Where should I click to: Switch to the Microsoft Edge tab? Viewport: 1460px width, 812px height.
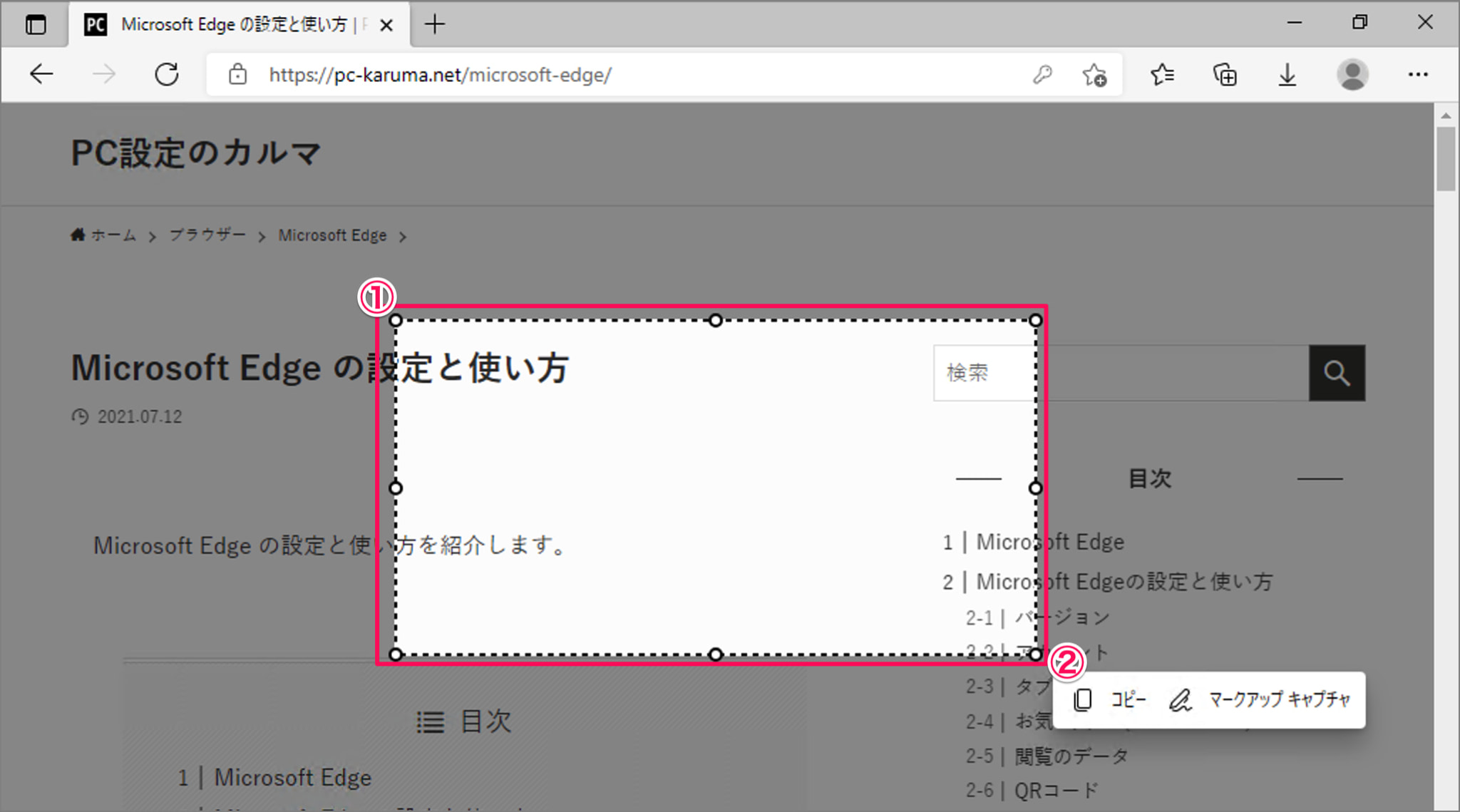tap(235, 24)
